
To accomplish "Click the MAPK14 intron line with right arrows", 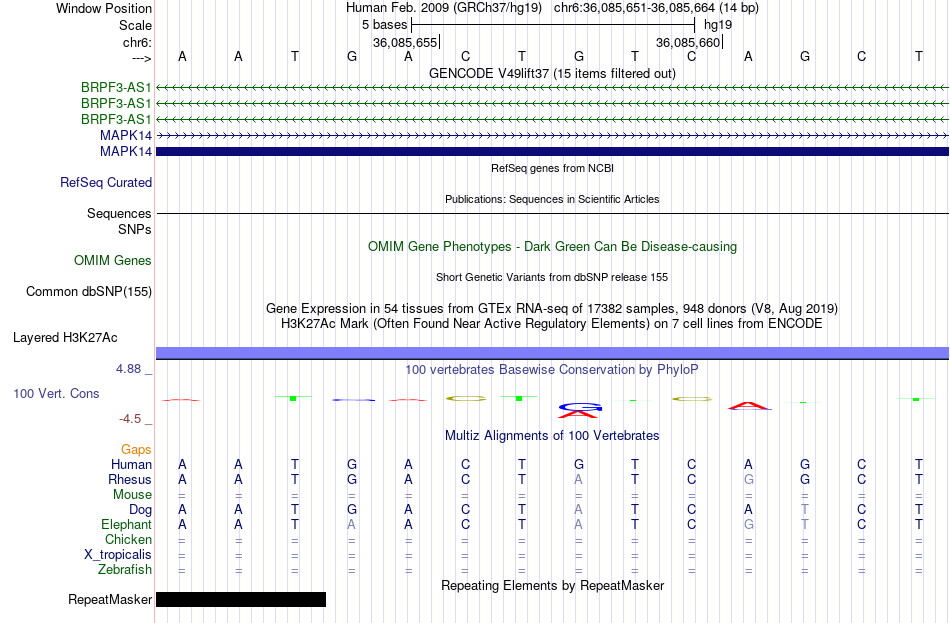I will (x=552, y=136).
